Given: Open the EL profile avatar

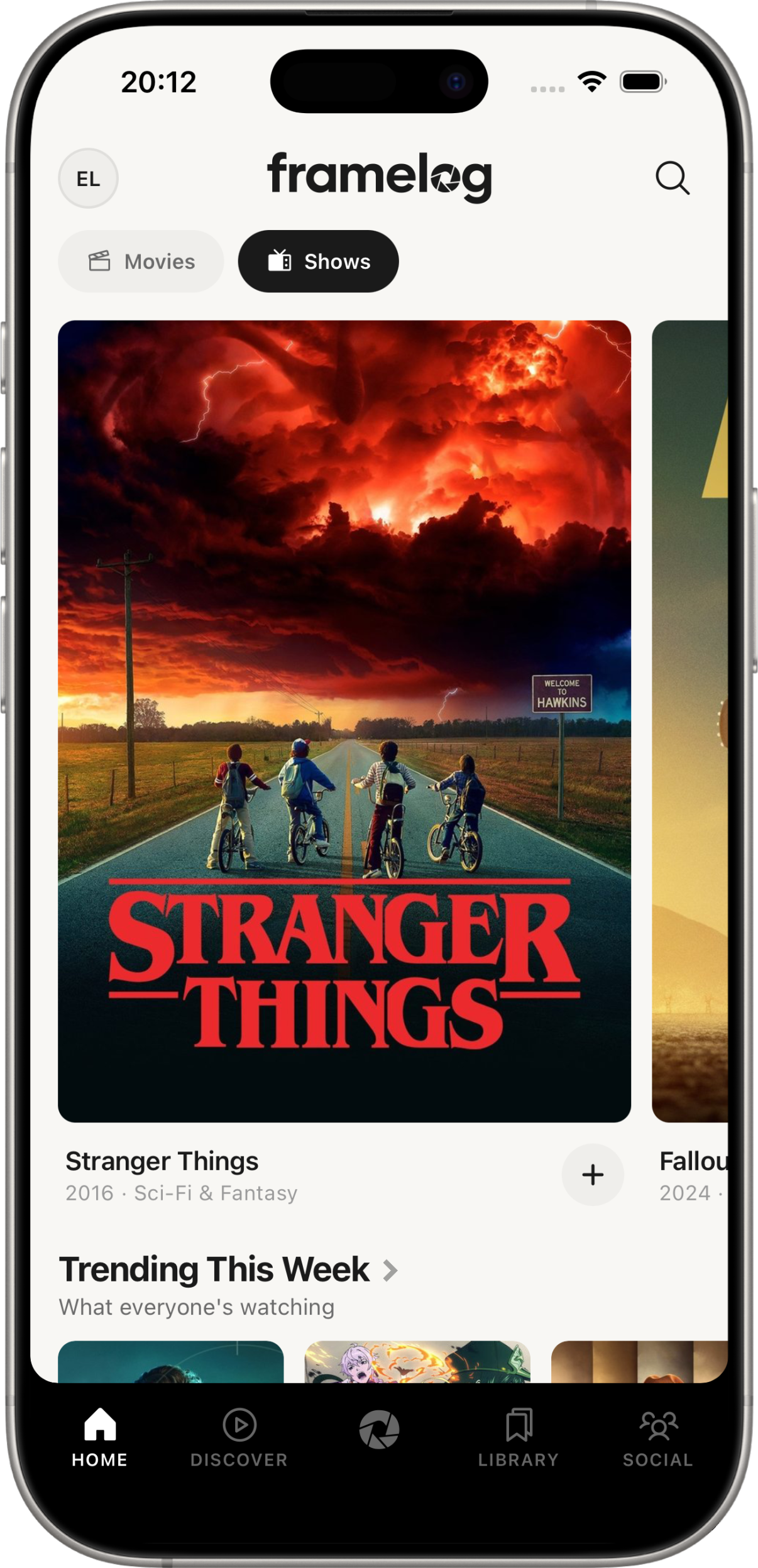Looking at the screenshot, I should click(88, 178).
